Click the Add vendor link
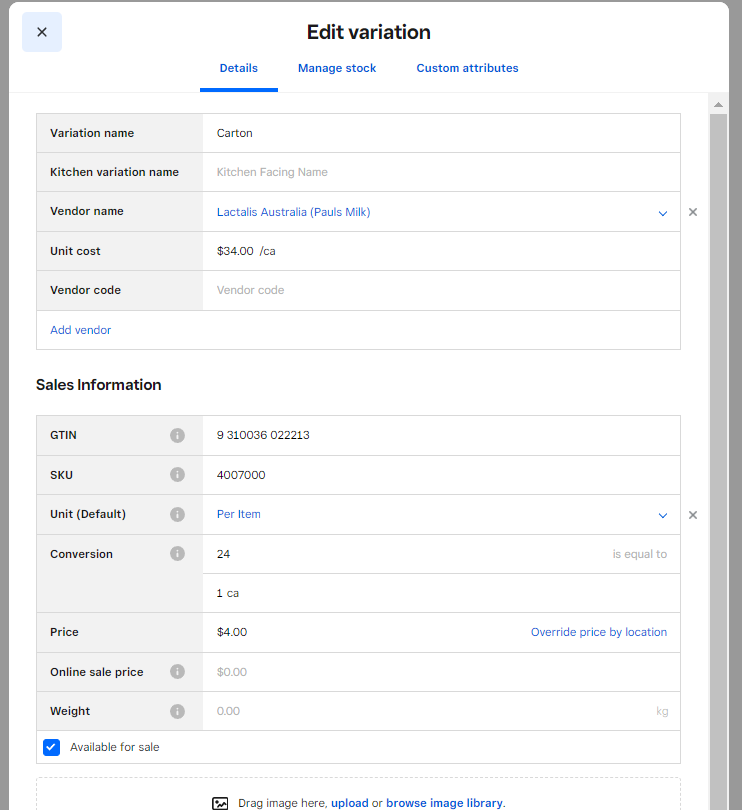 click(81, 330)
